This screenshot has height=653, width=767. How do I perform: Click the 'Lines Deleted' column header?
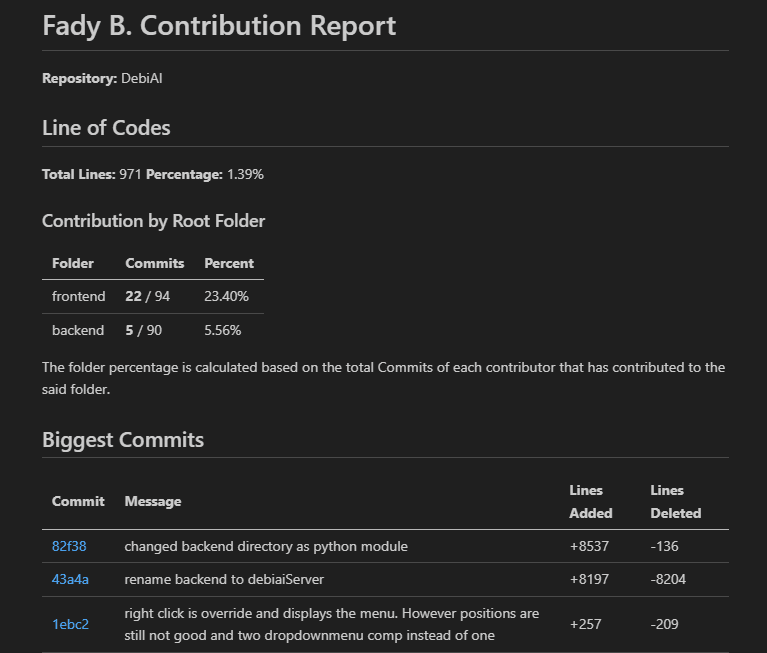pos(675,501)
